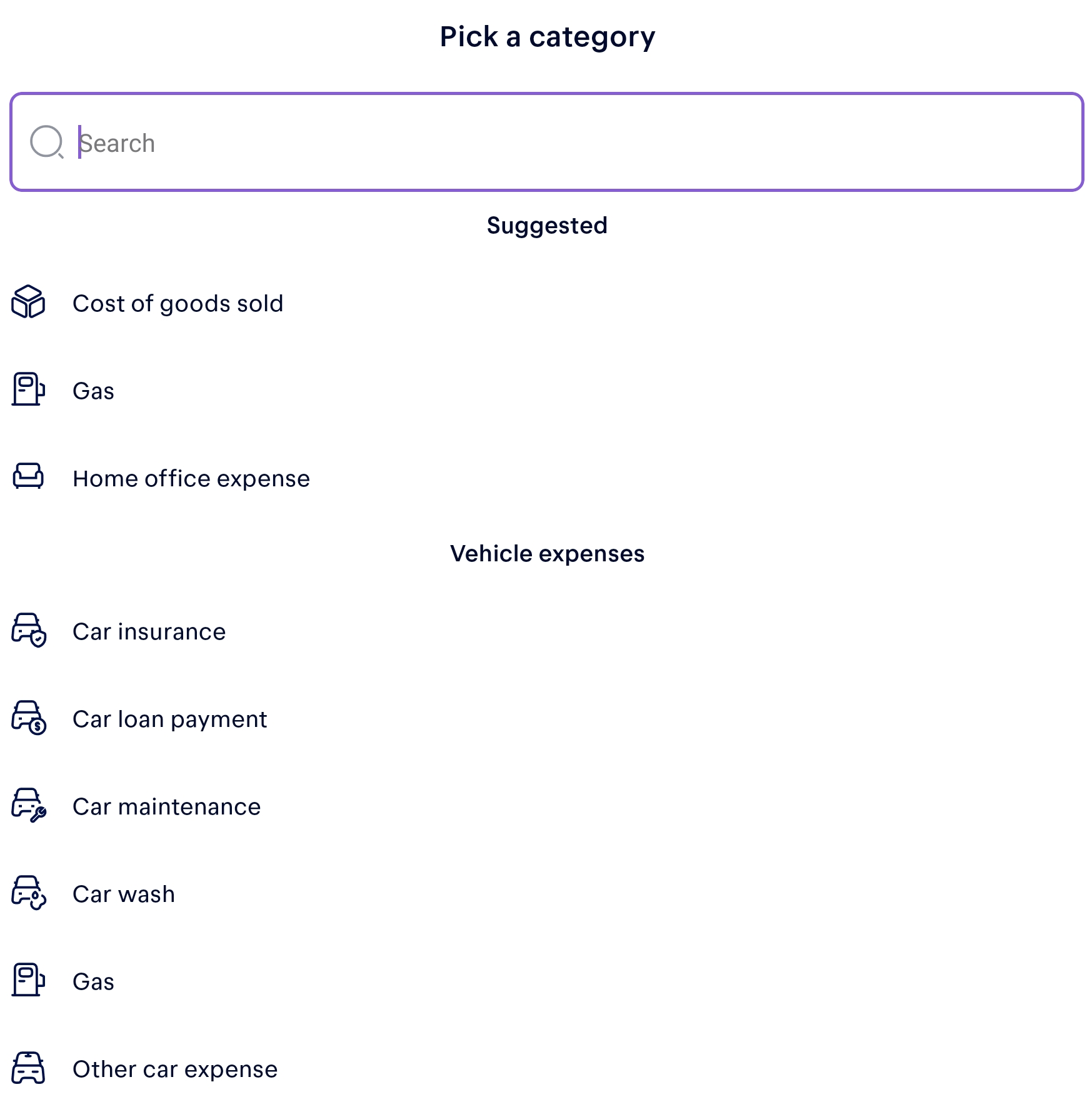Click the car icon for Other car expense
Image resolution: width=1092 pixels, height=1097 pixels.
(x=28, y=1068)
